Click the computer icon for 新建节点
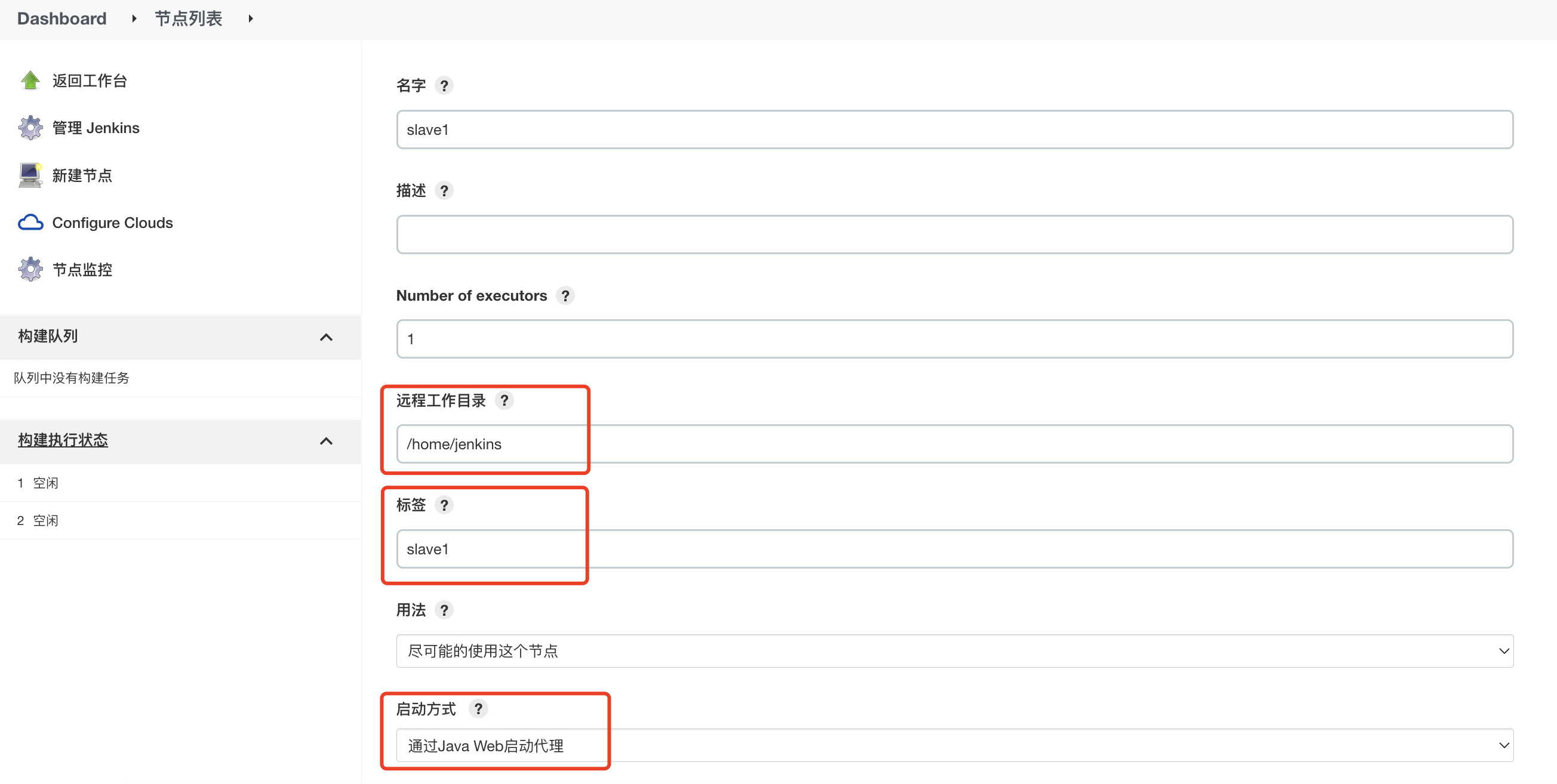This screenshot has height=784, width=1557. (30, 175)
